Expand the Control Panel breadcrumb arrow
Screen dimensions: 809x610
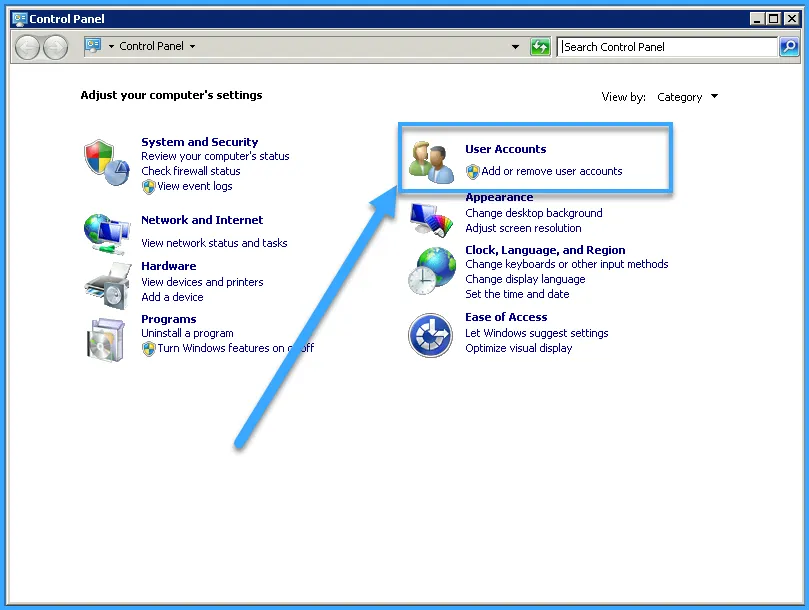(x=192, y=46)
